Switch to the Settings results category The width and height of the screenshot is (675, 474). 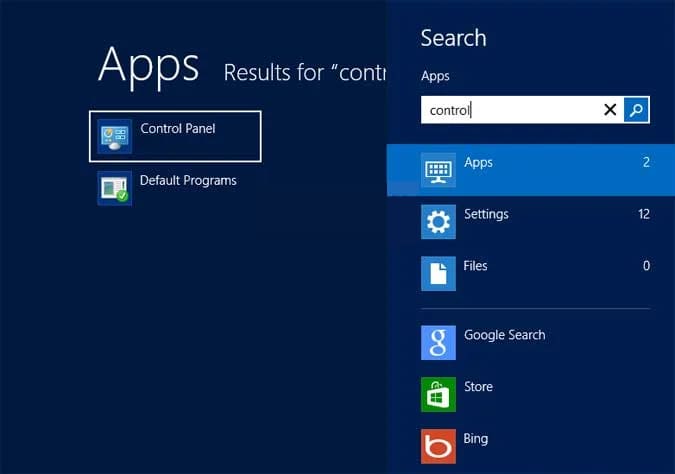486,214
